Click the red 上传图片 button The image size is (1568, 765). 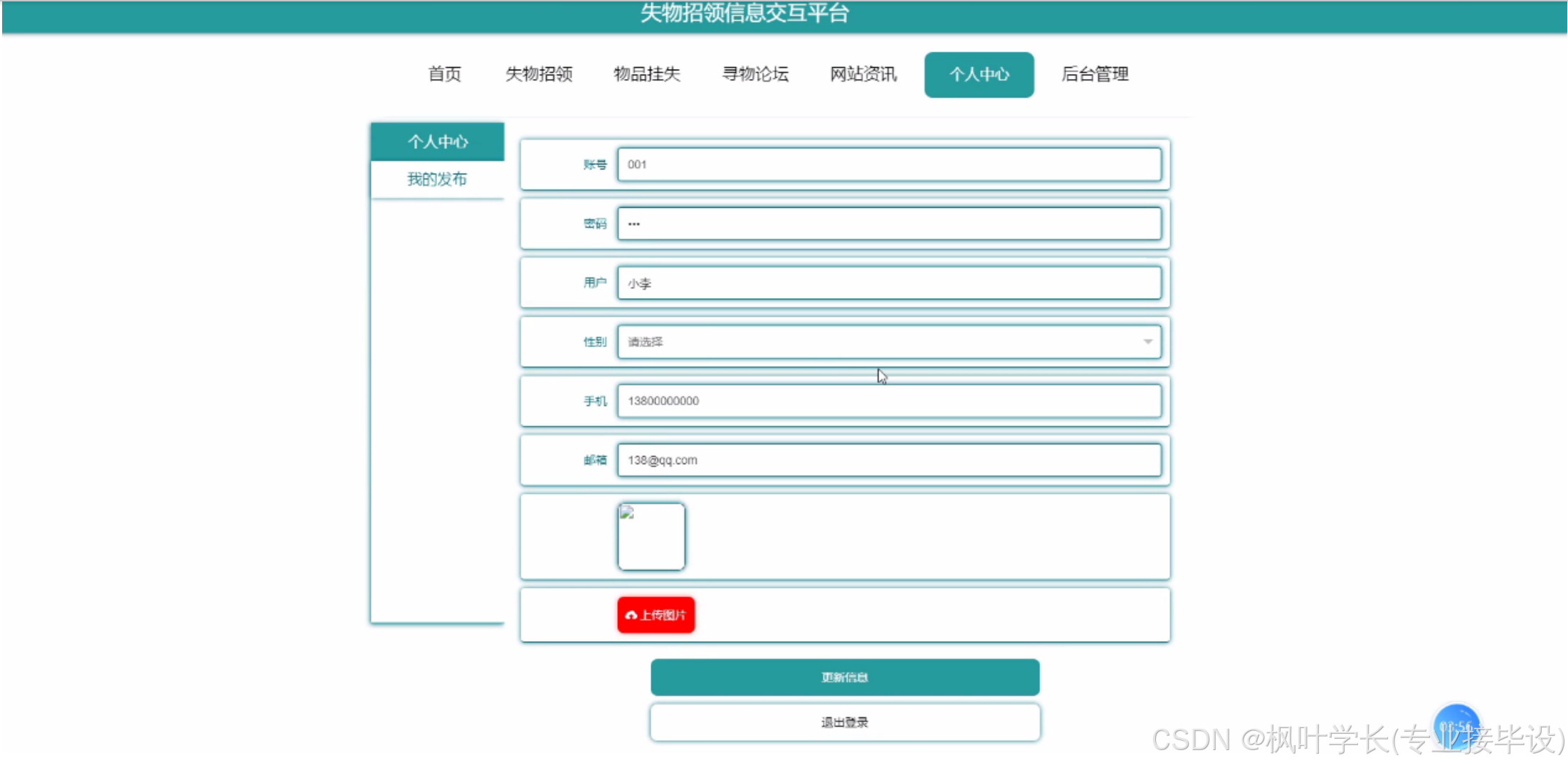656,615
